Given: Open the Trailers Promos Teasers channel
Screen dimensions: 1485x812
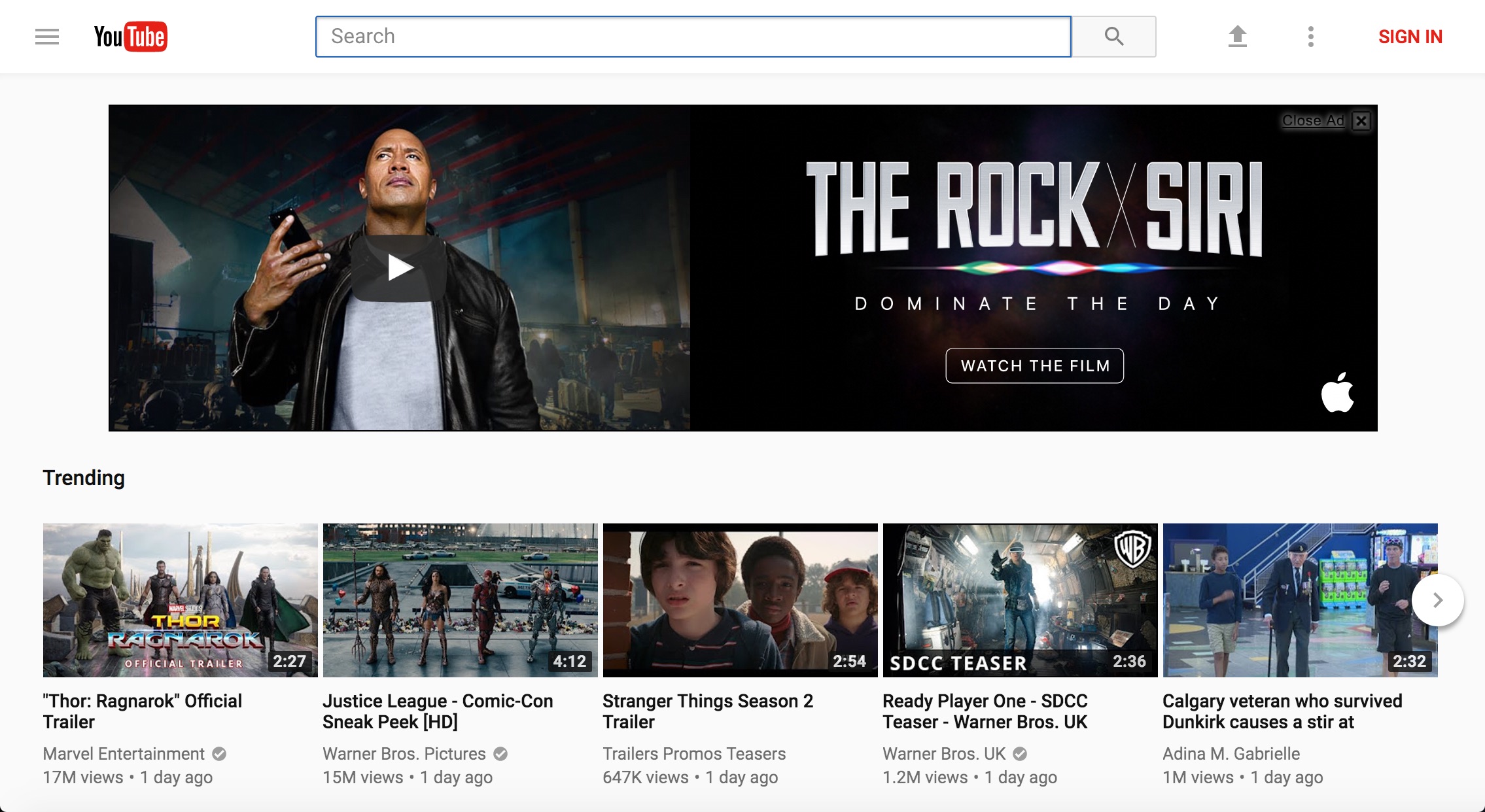Looking at the screenshot, I should coord(694,754).
